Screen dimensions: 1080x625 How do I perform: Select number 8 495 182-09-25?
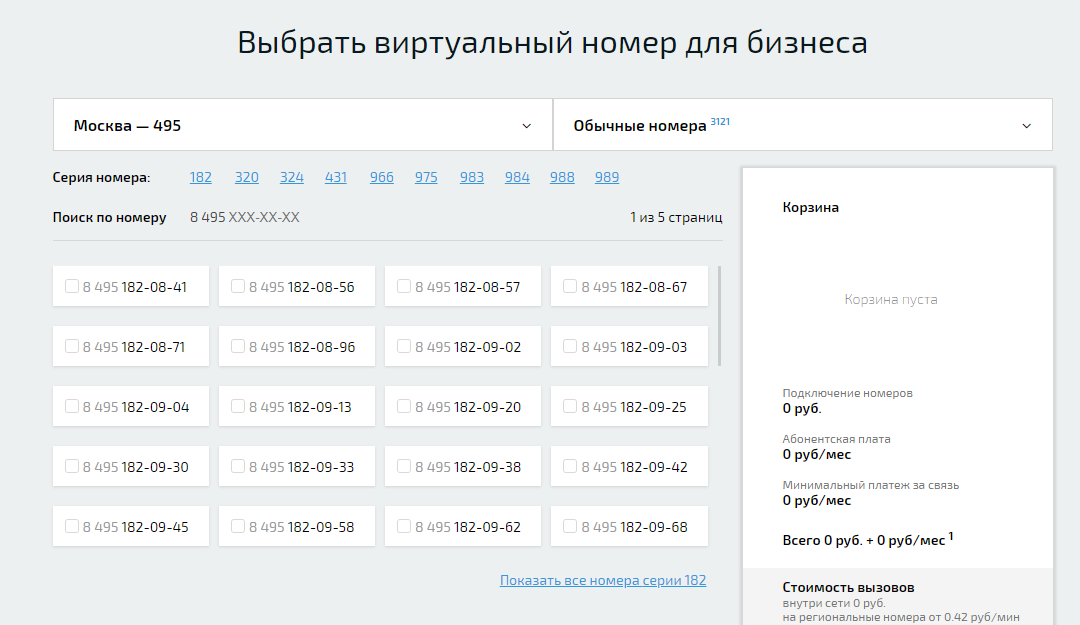pos(569,405)
